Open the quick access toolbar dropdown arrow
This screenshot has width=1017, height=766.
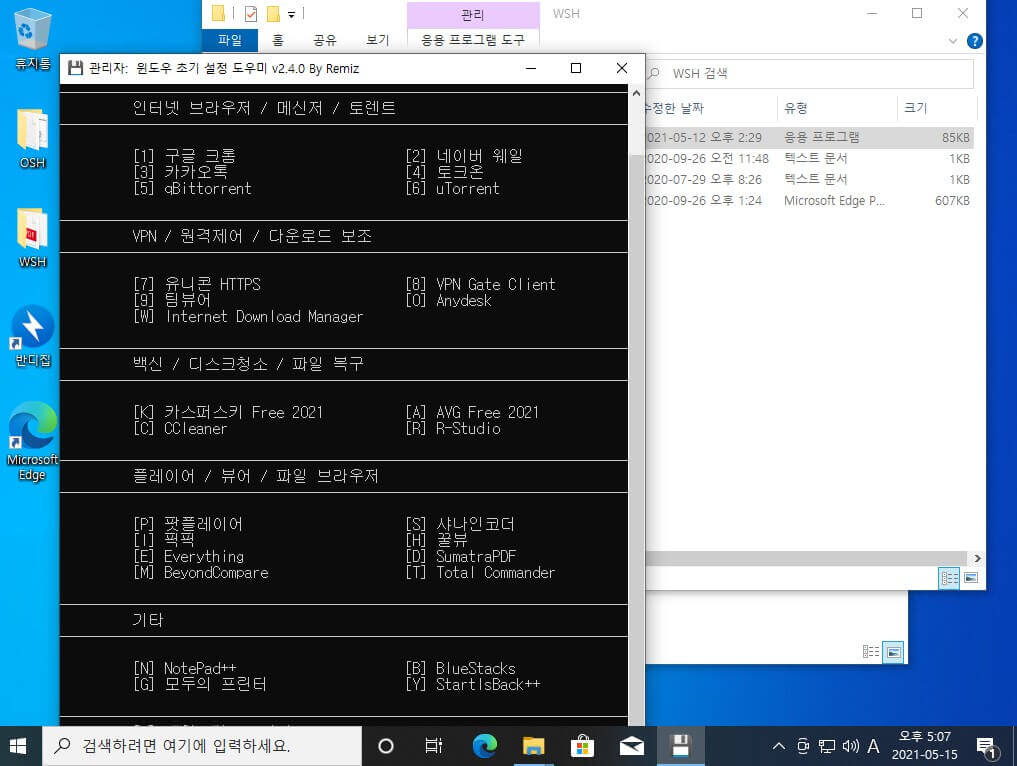tap(292, 14)
